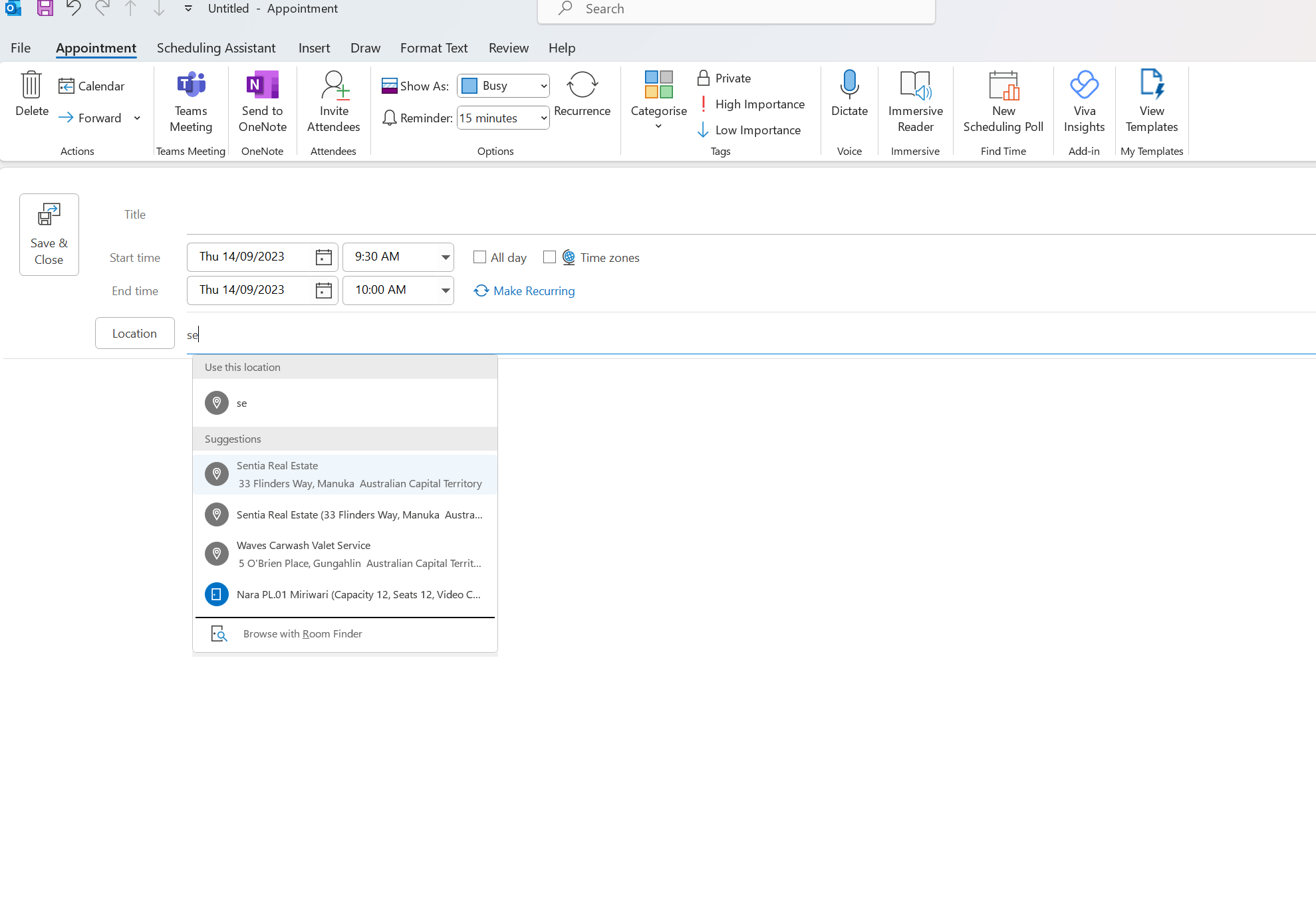Start Dictate microphone

849,85
